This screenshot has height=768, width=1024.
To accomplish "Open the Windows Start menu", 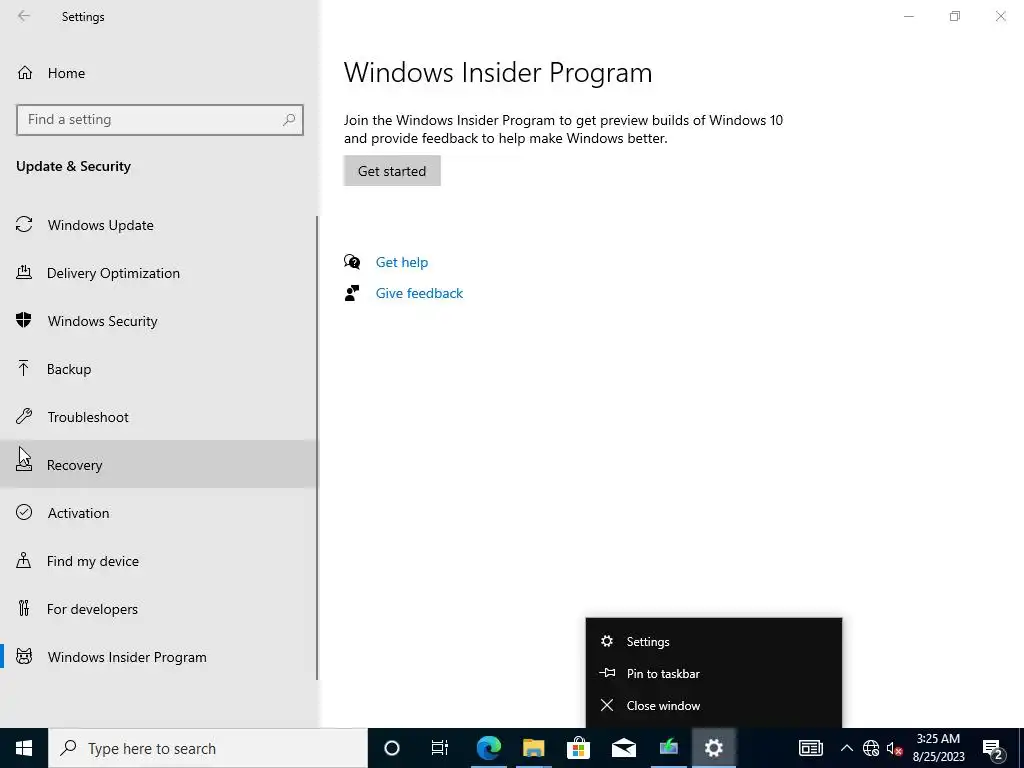I will [x=24, y=748].
